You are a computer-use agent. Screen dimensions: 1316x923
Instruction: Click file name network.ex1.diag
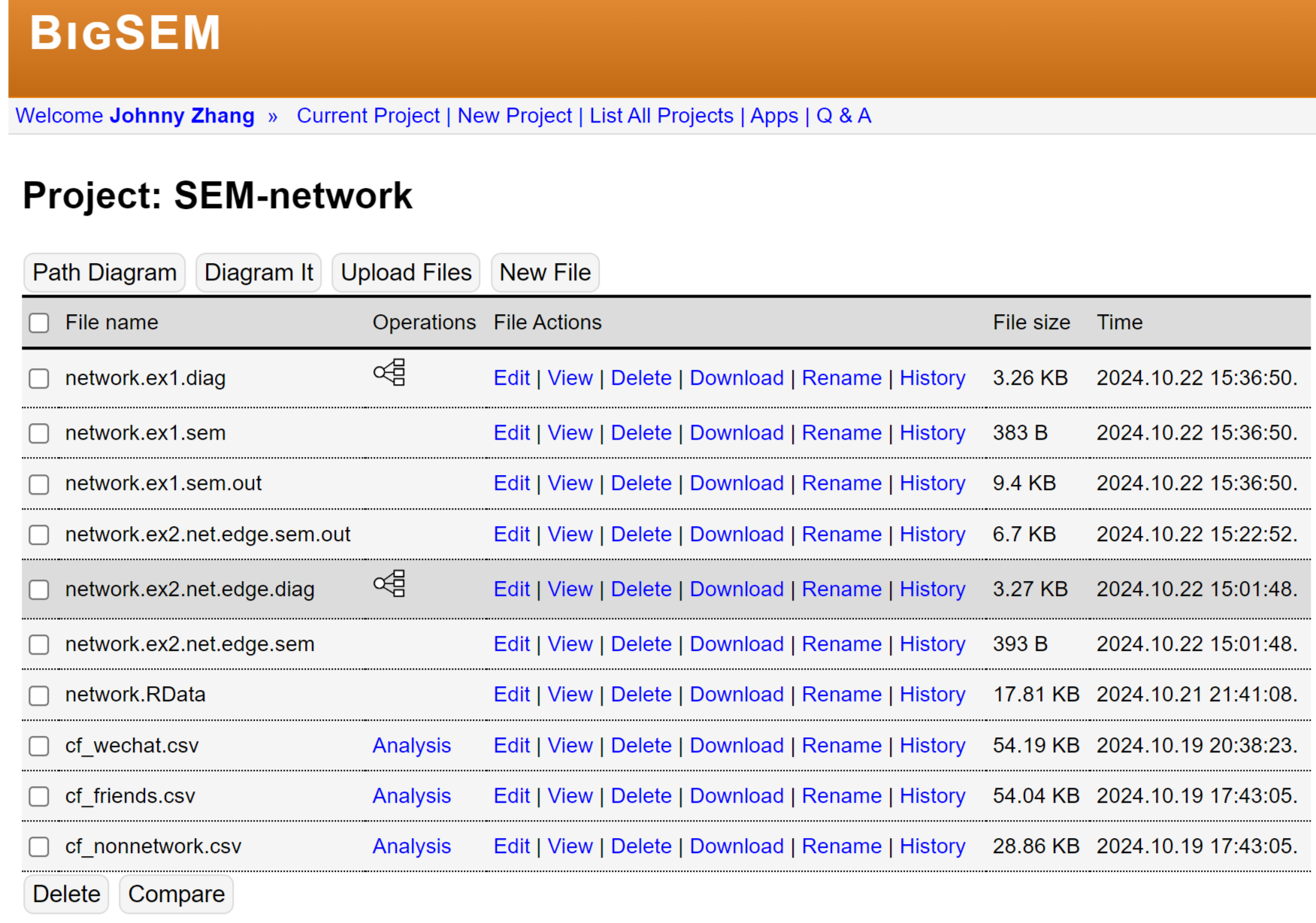coord(145,377)
